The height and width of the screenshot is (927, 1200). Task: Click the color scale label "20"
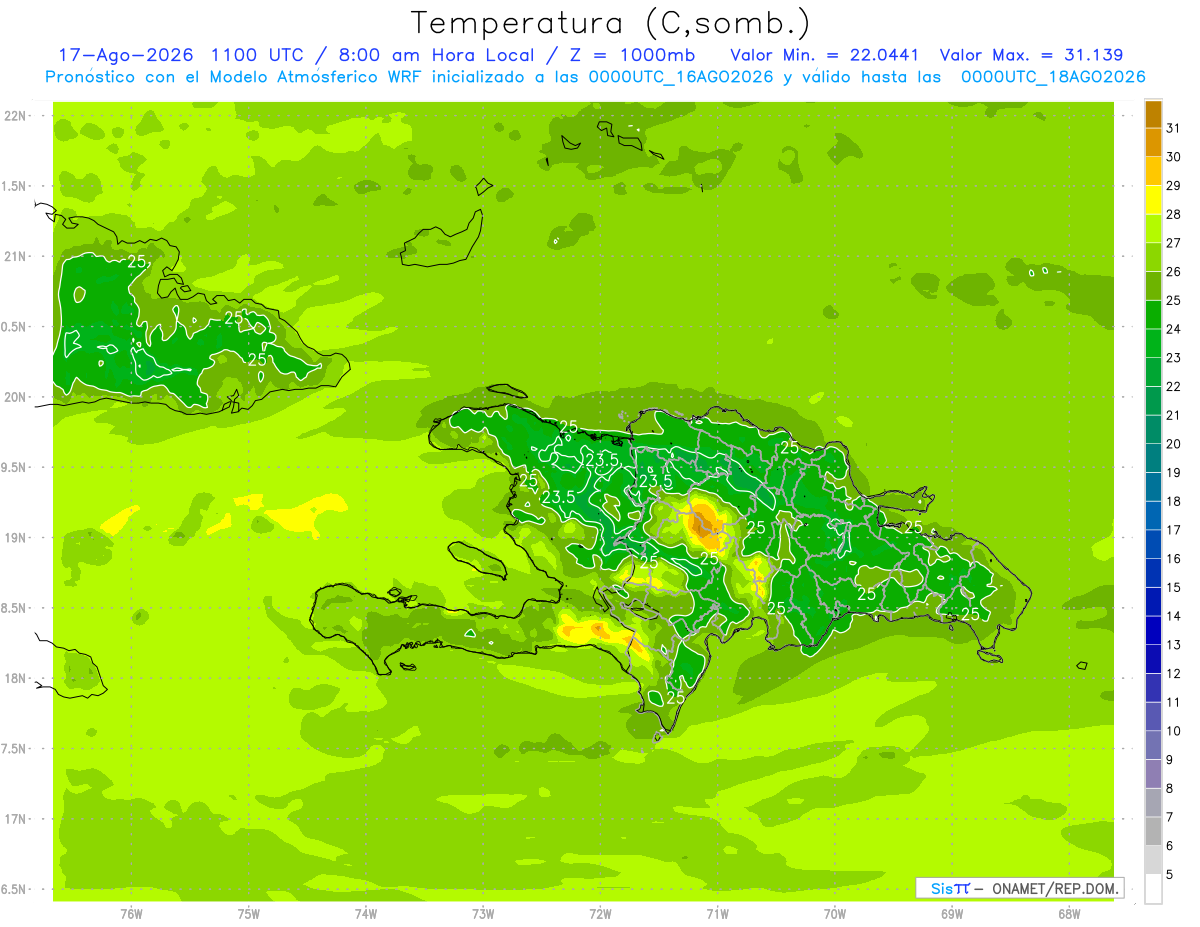(x=1173, y=444)
